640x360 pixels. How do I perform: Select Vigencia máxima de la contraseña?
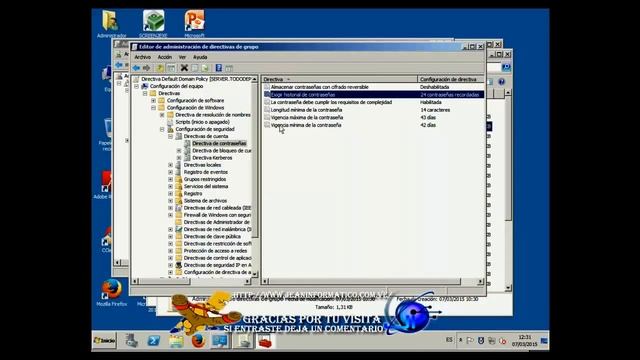(307, 118)
